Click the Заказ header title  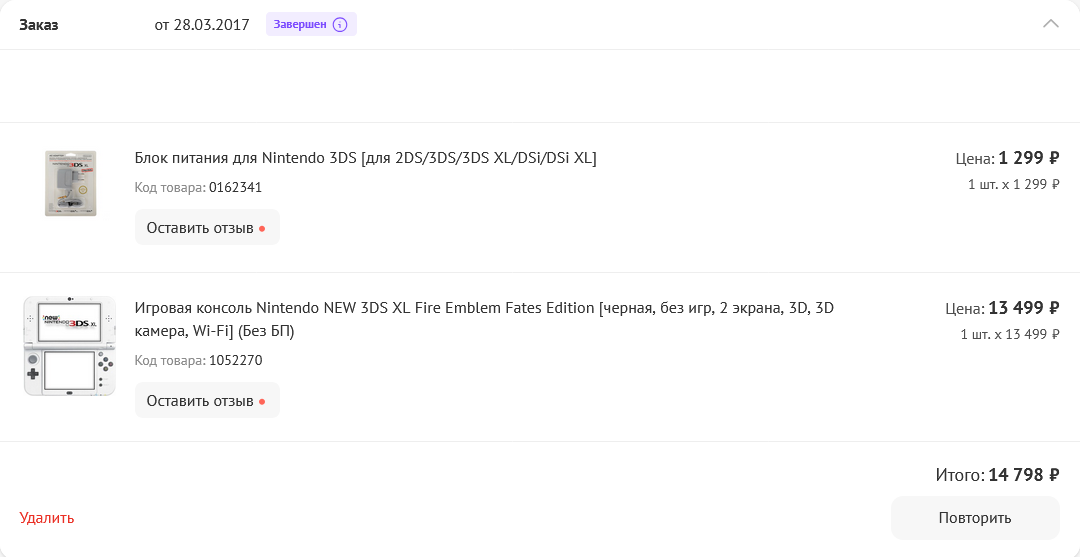[x=39, y=25]
